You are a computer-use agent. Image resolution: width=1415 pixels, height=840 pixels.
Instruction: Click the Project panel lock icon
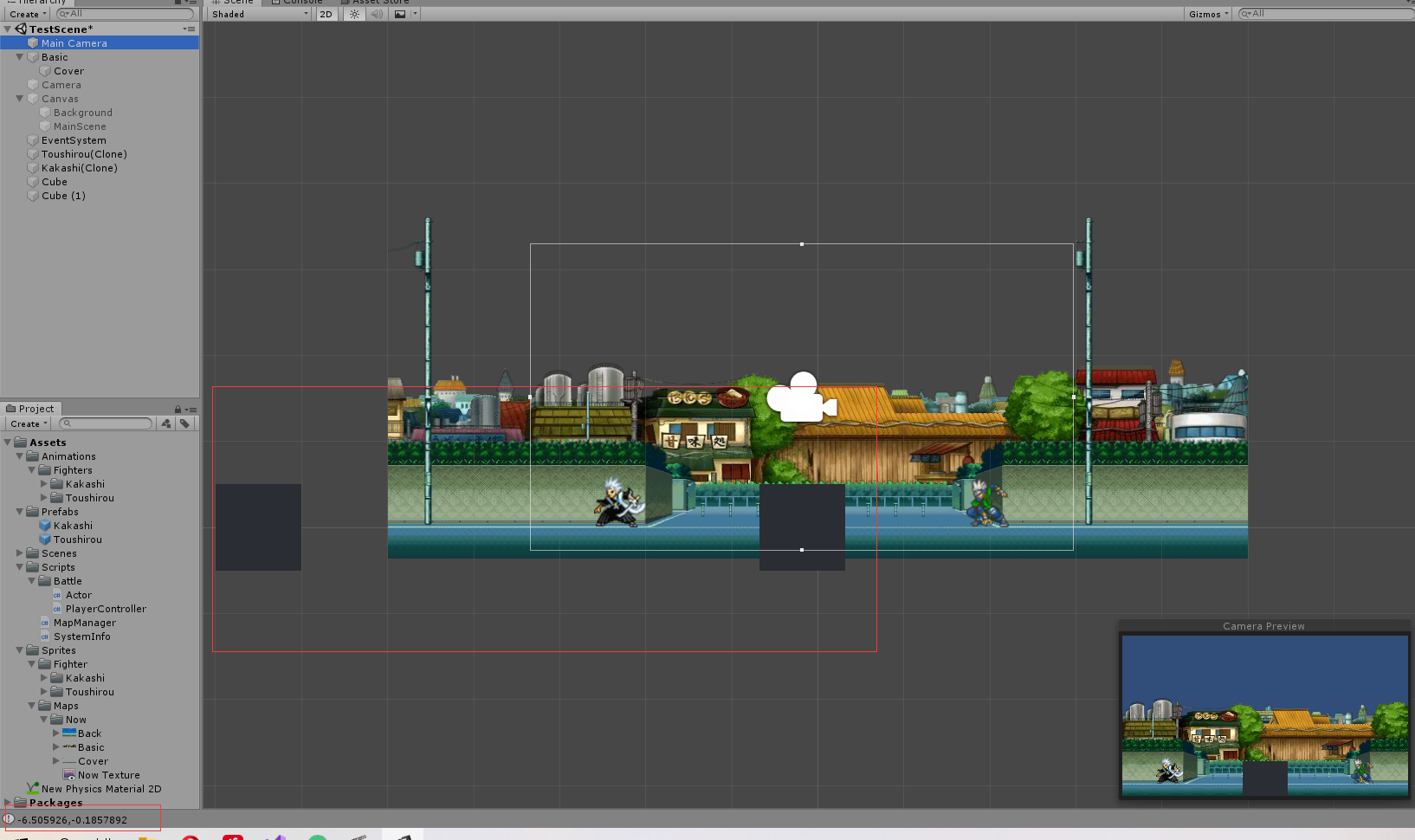pos(178,410)
